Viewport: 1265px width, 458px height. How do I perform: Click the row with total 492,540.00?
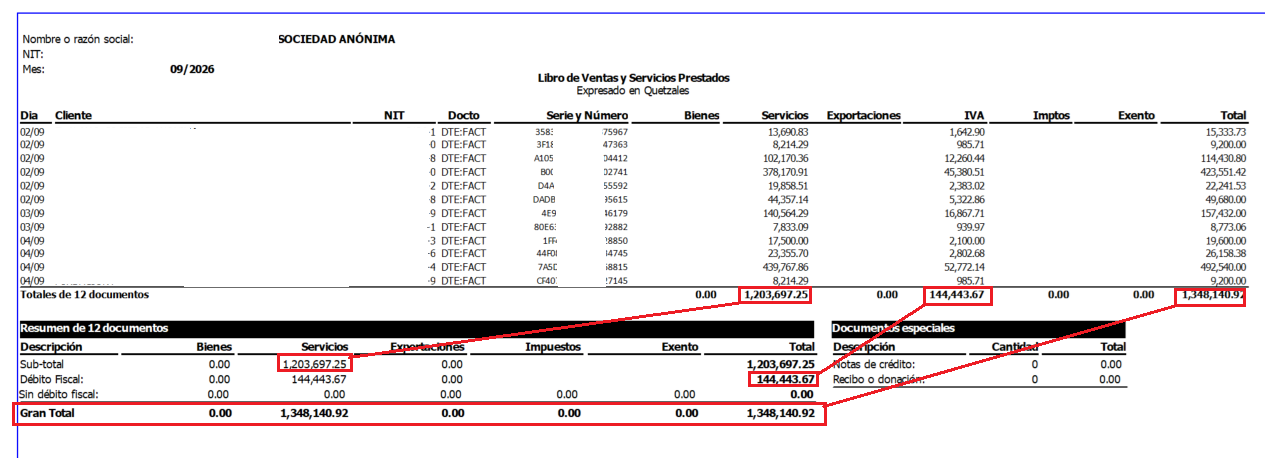tap(633, 268)
